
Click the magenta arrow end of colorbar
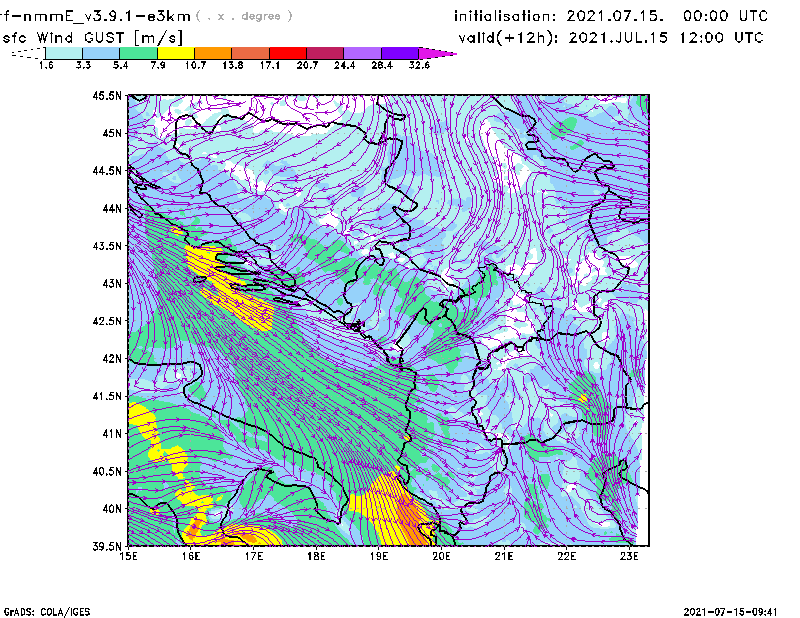click(437, 53)
